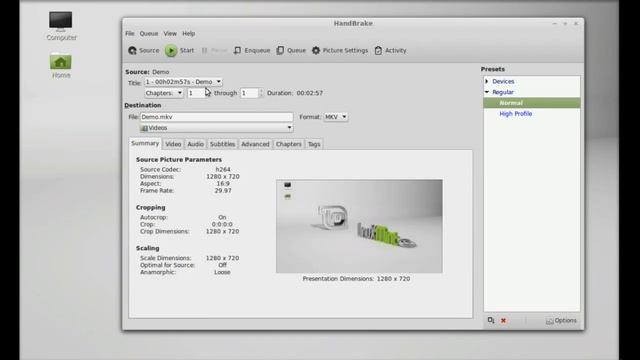Click the Frame Rate value 29.97

click(x=223, y=191)
